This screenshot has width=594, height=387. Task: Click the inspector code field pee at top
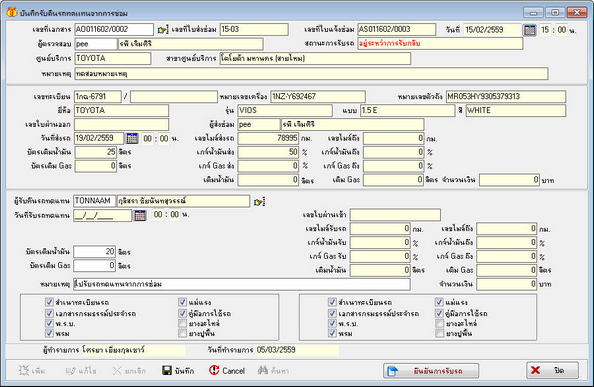click(96, 44)
